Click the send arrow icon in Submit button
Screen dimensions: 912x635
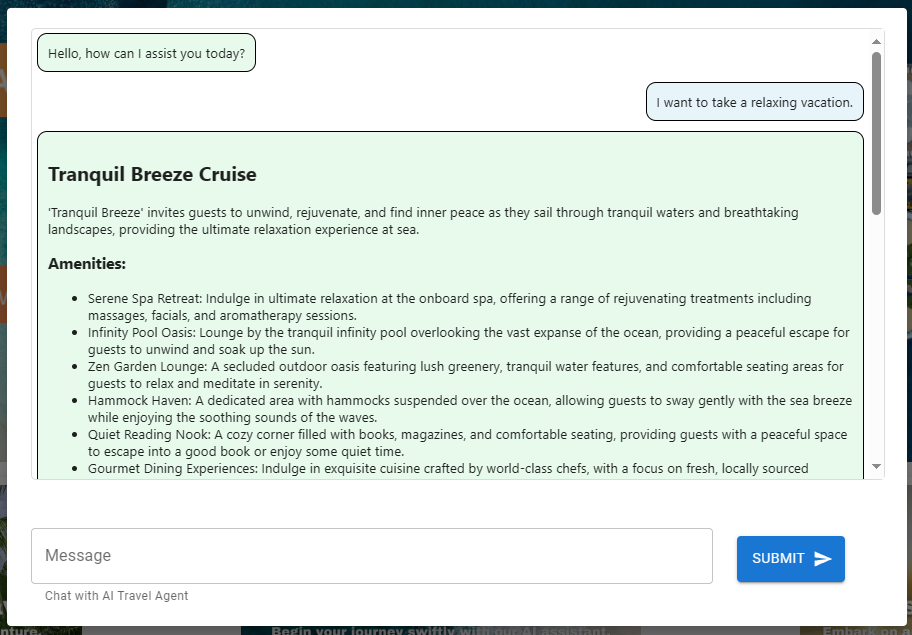point(823,559)
